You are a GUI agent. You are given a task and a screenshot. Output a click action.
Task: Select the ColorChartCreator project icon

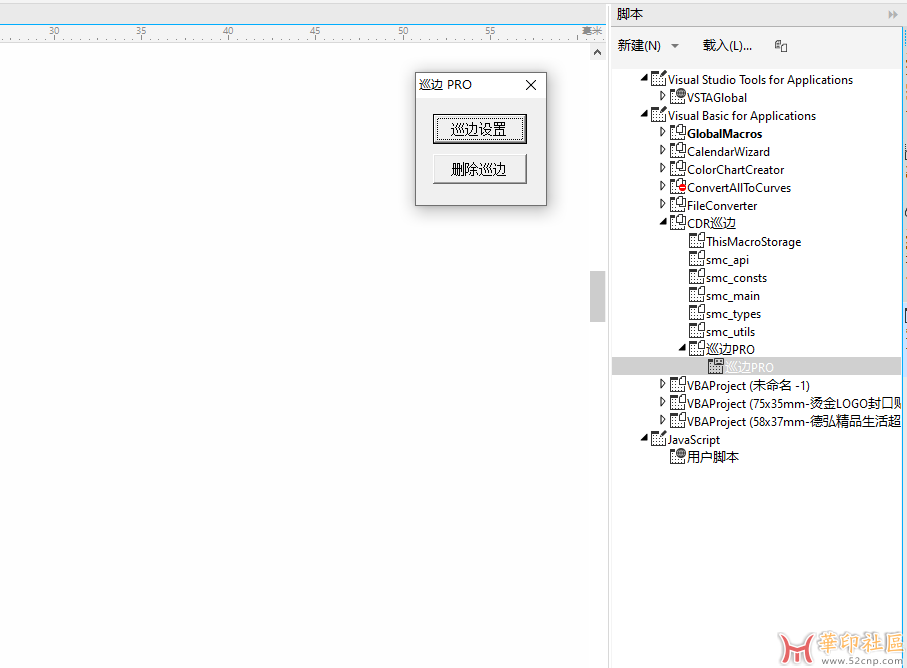point(677,169)
